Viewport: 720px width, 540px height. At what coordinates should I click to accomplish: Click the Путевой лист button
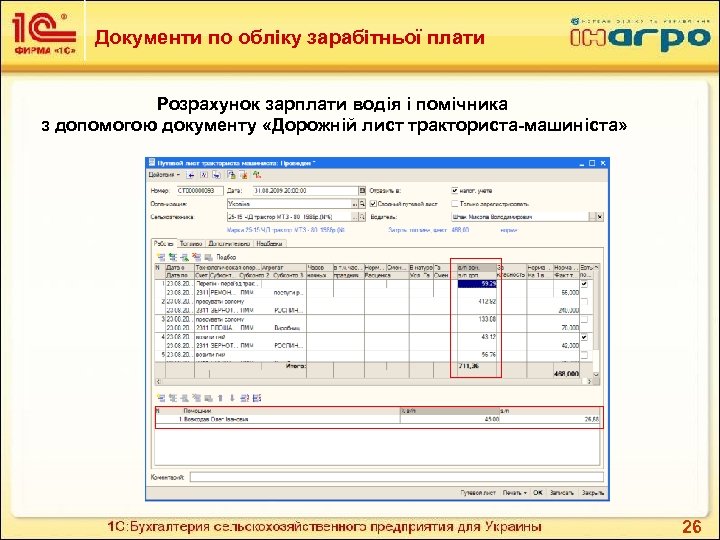pyautogui.click(x=478, y=493)
